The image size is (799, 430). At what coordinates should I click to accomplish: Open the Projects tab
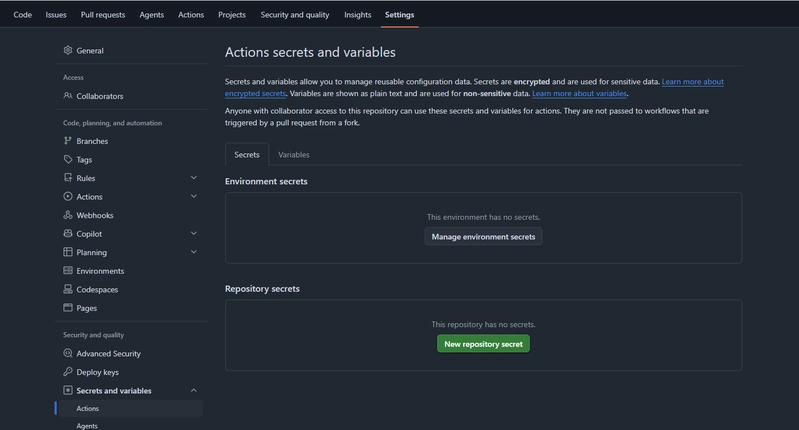(232, 15)
